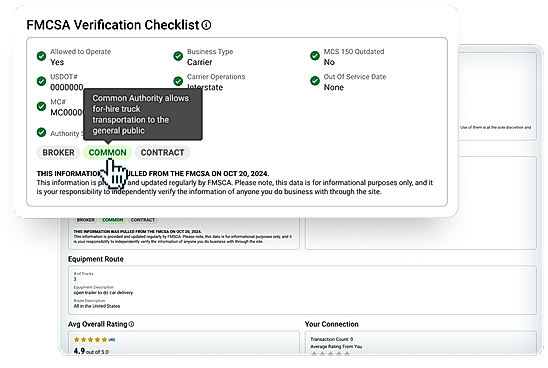Click the green check beside Out Of Service Date

click(315, 81)
